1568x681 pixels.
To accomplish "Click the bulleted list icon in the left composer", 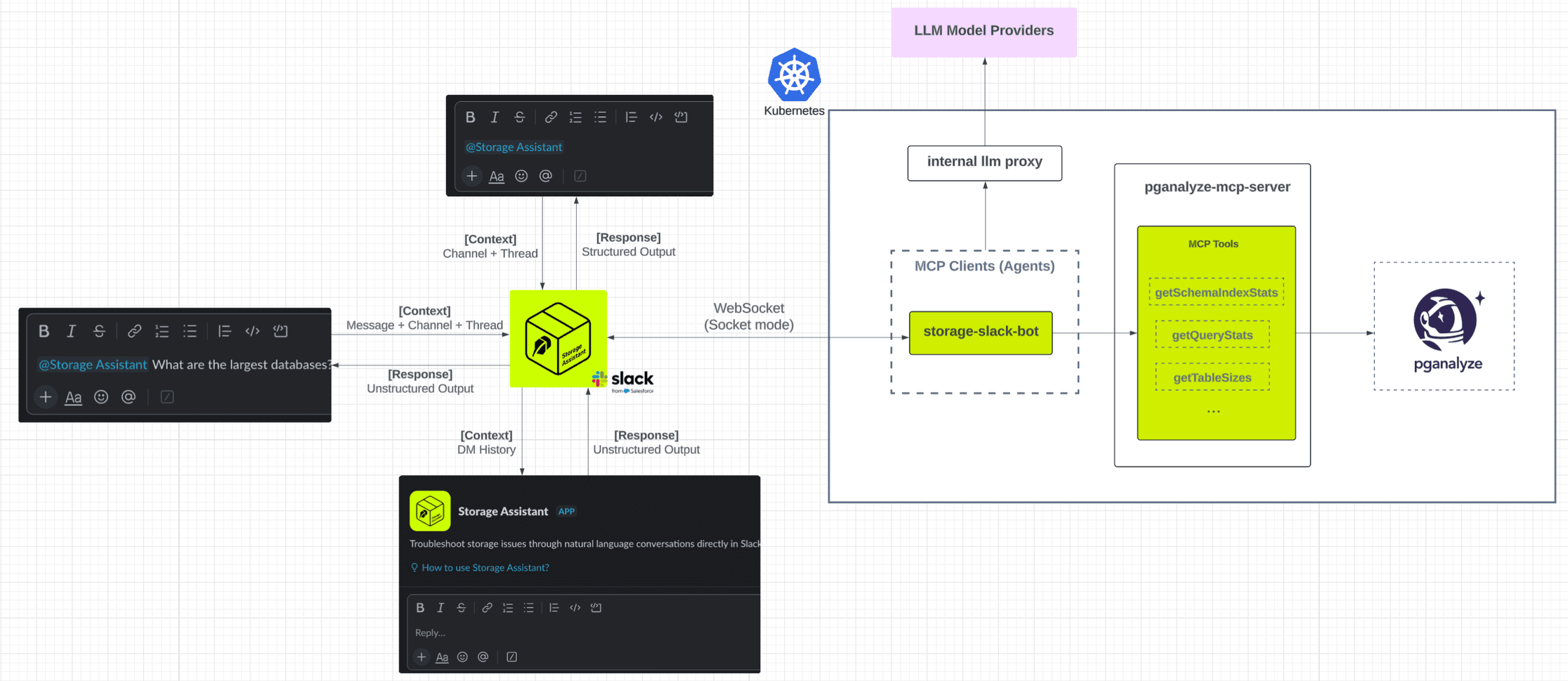I will click(190, 331).
